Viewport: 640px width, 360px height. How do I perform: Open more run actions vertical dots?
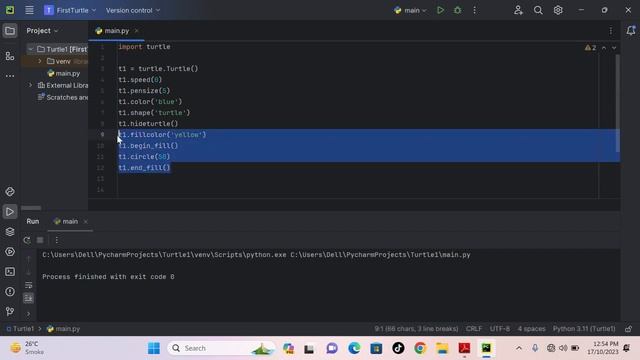click(x=474, y=10)
